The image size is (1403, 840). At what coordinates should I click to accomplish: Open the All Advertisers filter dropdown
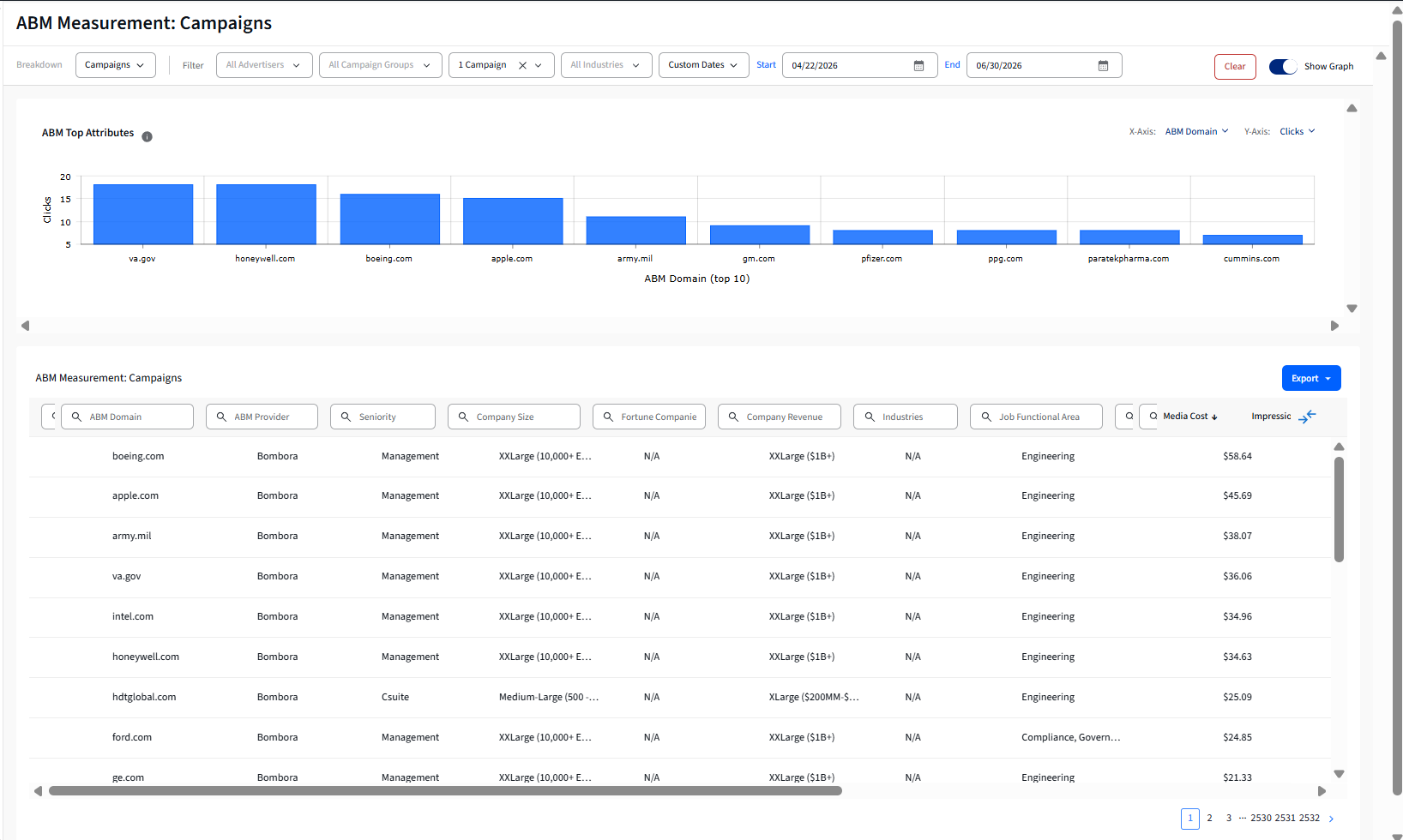[x=264, y=65]
